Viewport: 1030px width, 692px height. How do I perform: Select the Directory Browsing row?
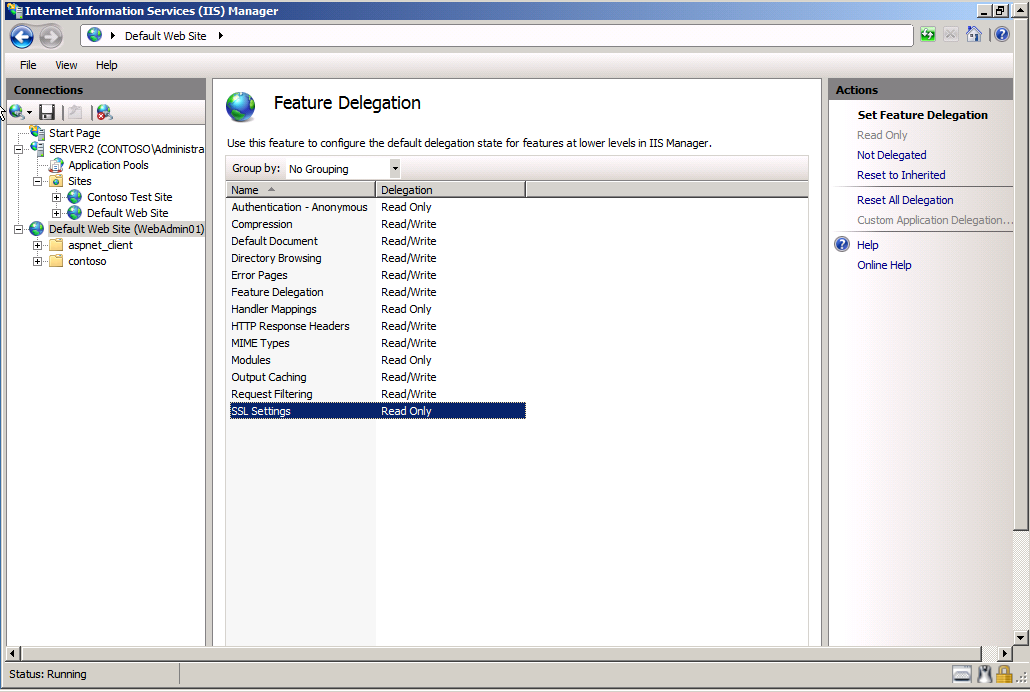click(x=377, y=258)
